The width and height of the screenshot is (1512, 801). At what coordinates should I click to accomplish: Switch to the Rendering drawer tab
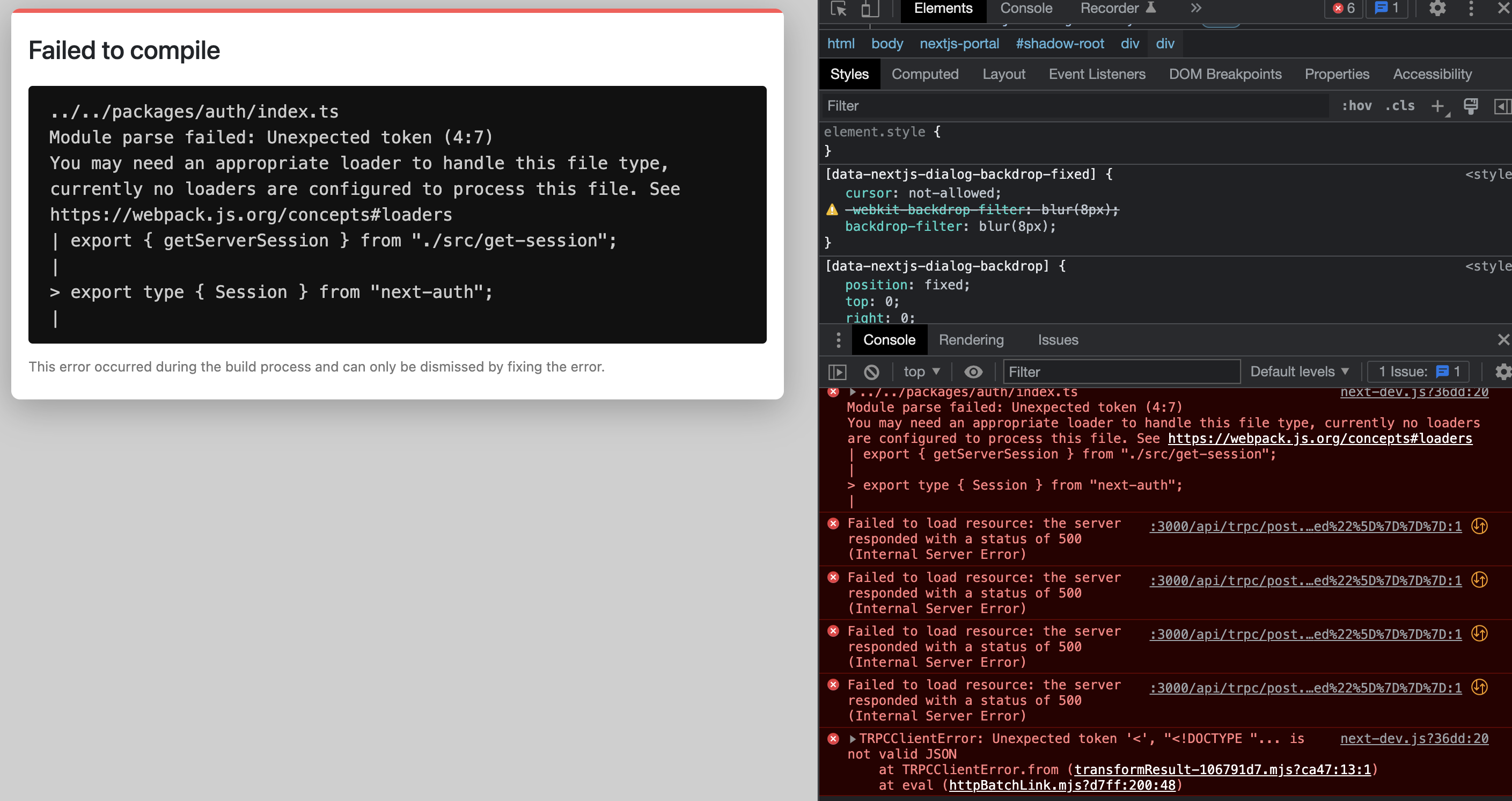(971, 340)
